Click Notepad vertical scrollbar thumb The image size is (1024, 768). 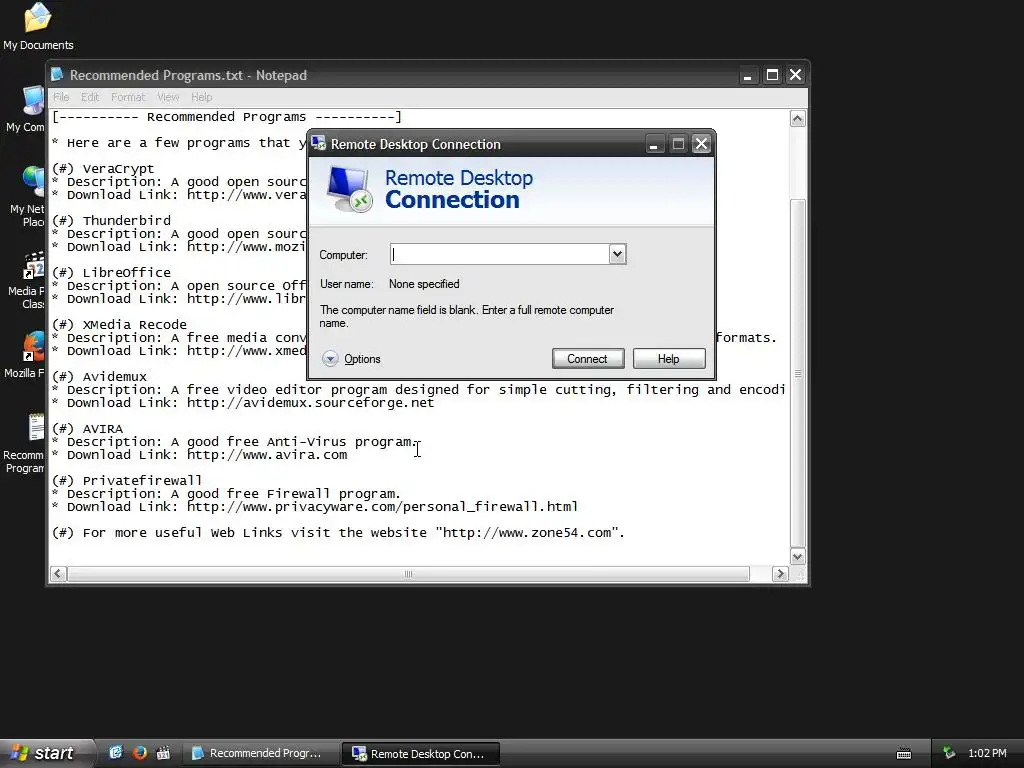coord(797,373)
